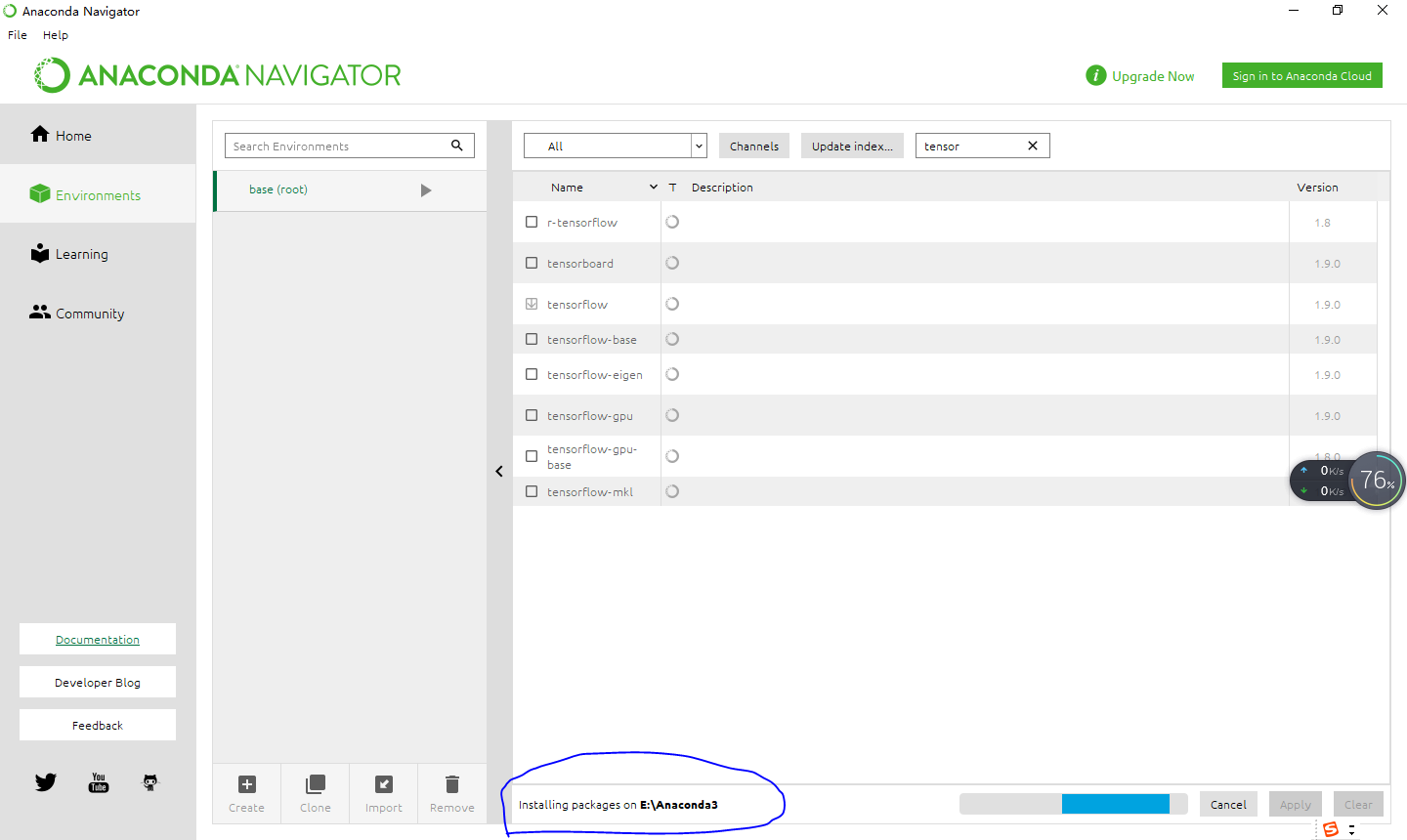
Task: Click the tensorflow-gpu package name
Action: click(590, 415)
